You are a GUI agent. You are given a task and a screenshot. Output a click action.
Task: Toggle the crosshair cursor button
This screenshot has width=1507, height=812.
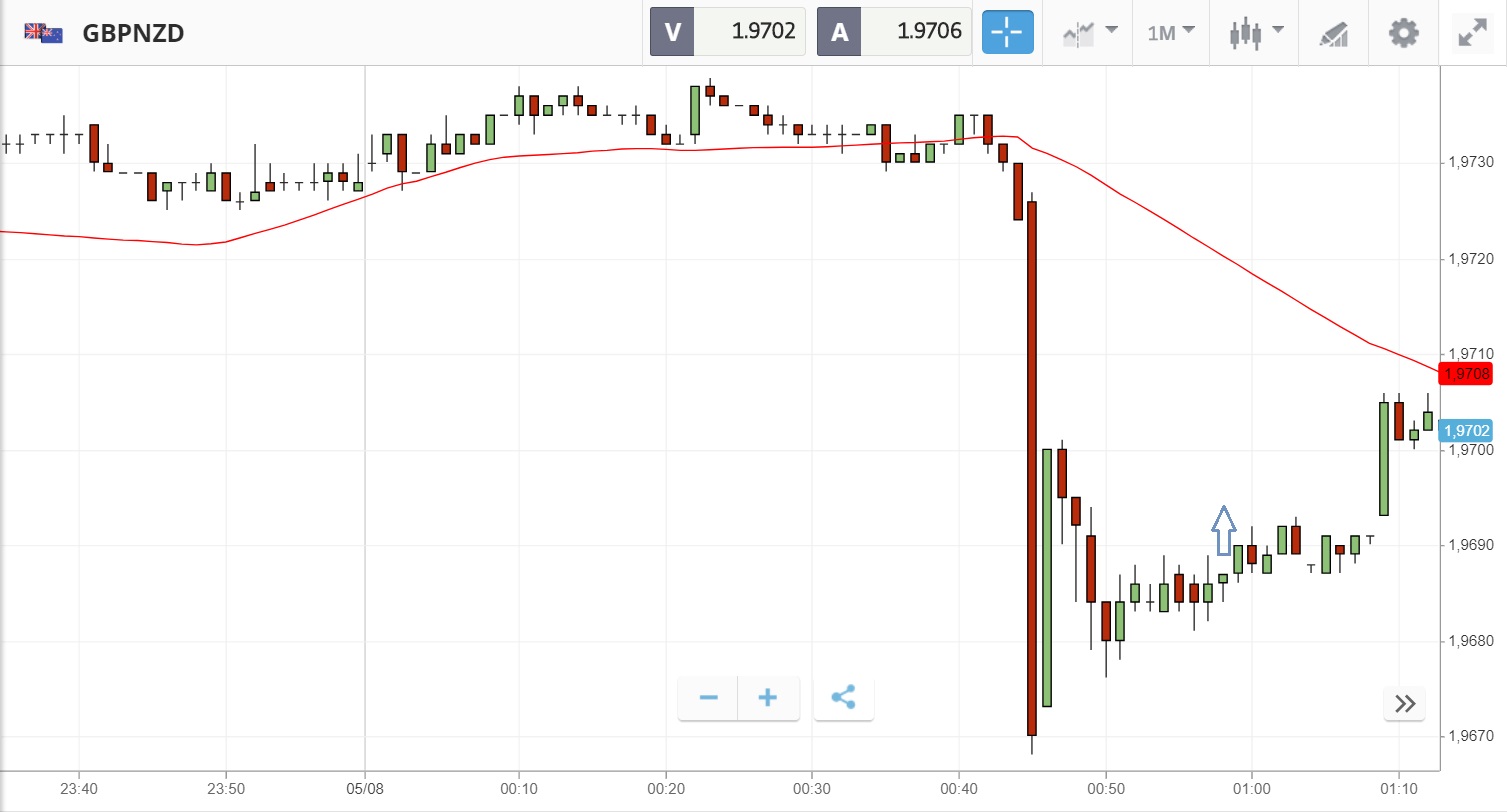click(1007, 32)
